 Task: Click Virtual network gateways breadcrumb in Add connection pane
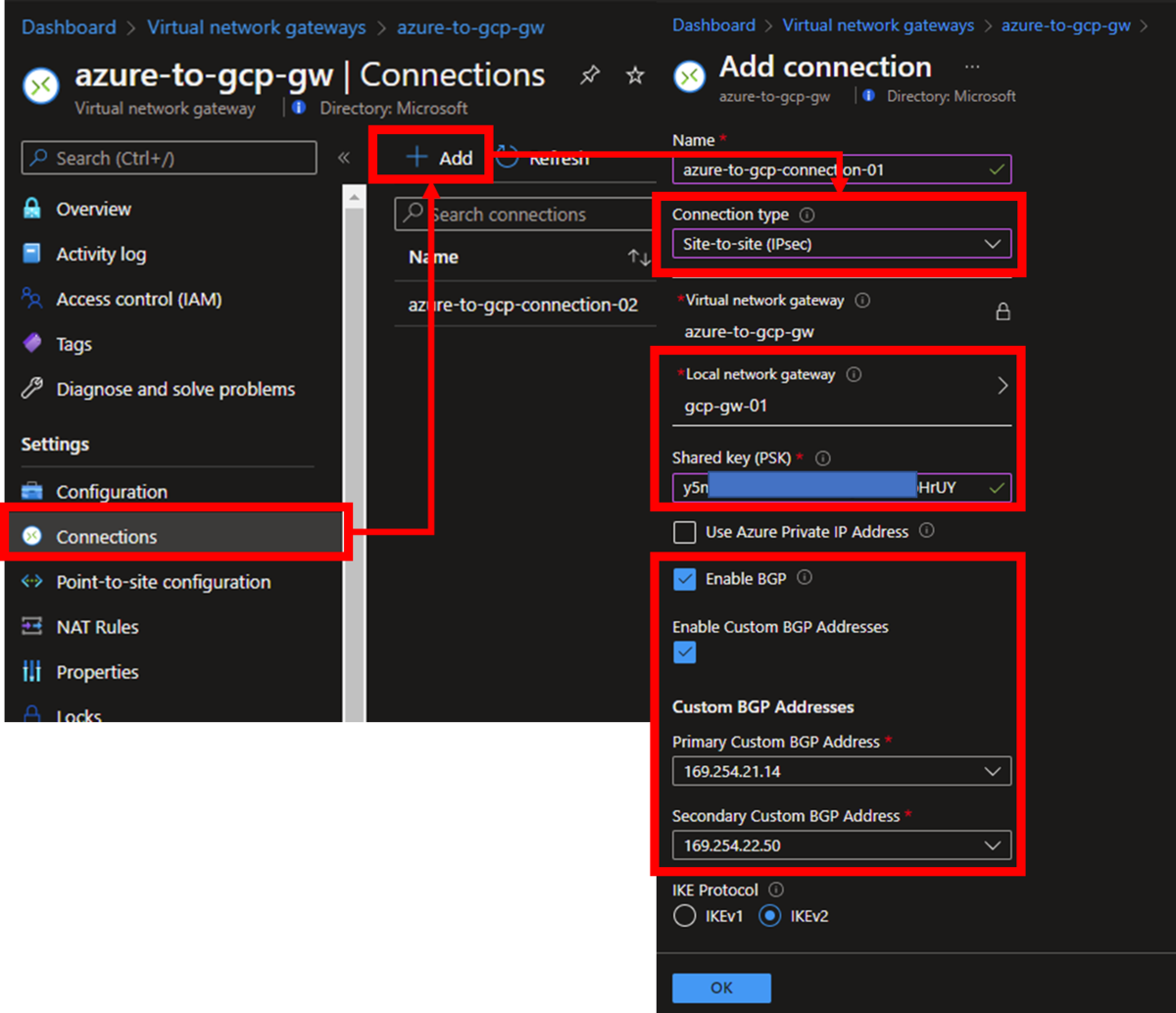[878, 25]
